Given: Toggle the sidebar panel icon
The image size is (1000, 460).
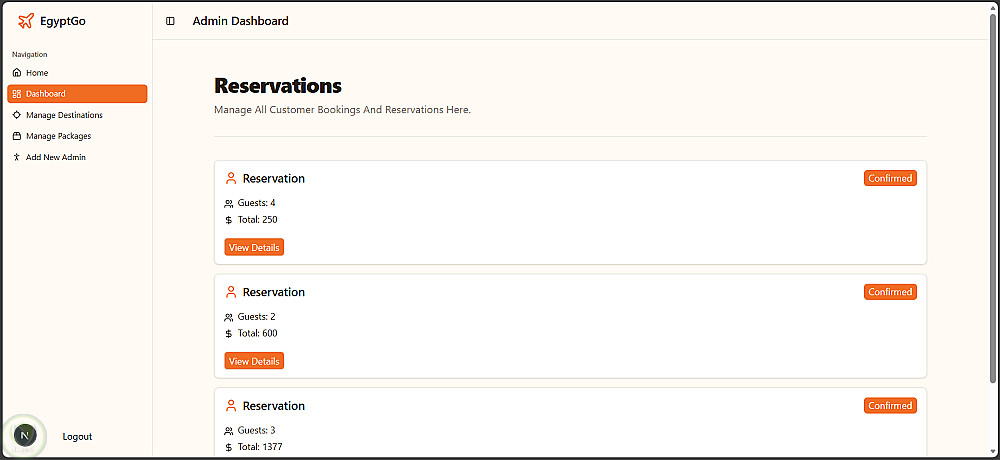Looking at the screenshot, I should tap(170, 21).
